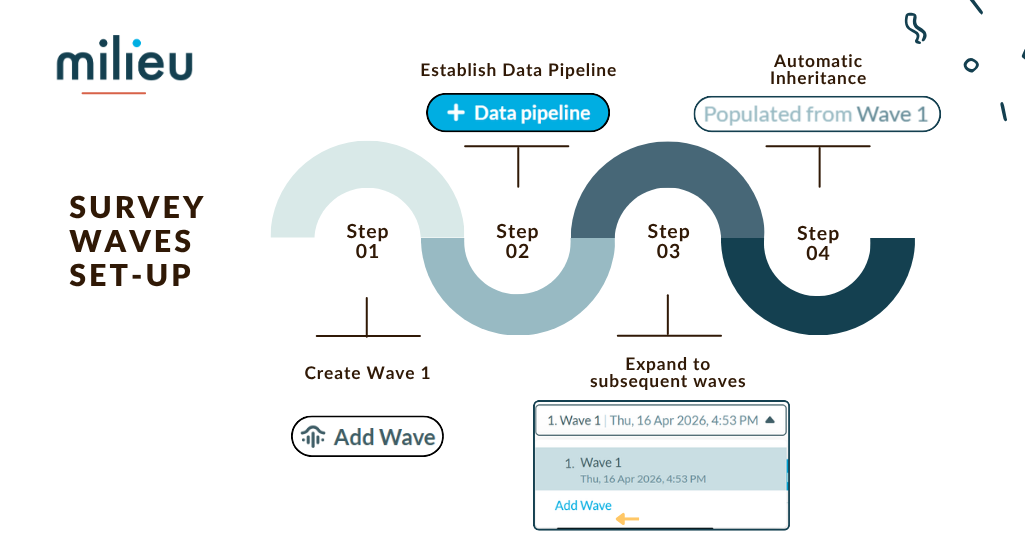Image resolution: width=1025 pixels, height=550 pixels.
Task: Click the milieu logo
Action: (125, 62)
